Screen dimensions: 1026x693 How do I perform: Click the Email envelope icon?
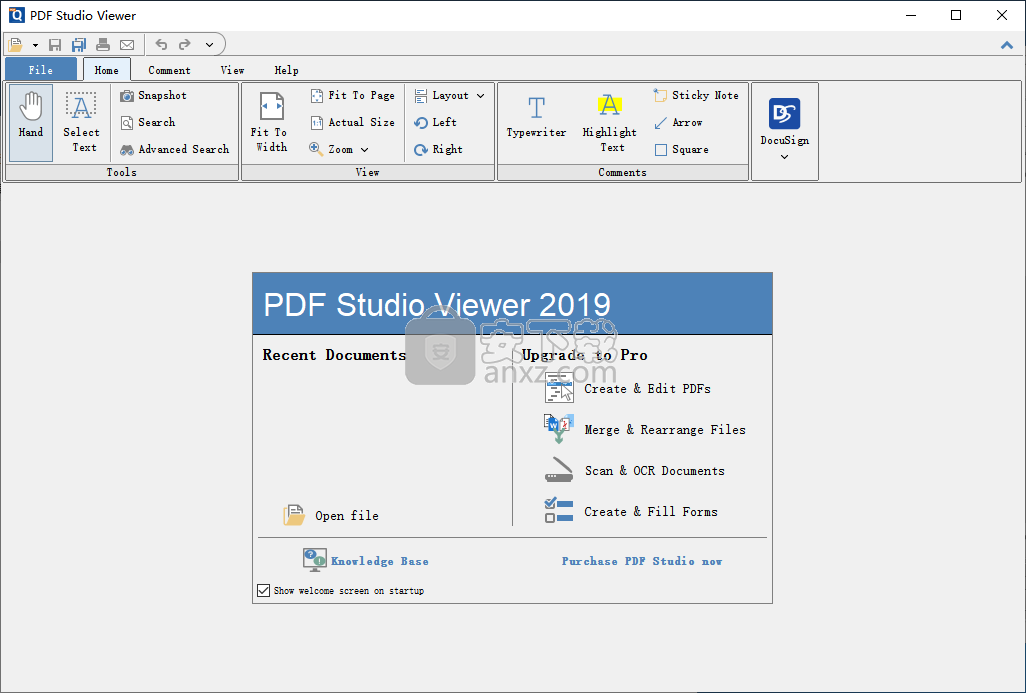pyautogui.click(x=127, y=44)
